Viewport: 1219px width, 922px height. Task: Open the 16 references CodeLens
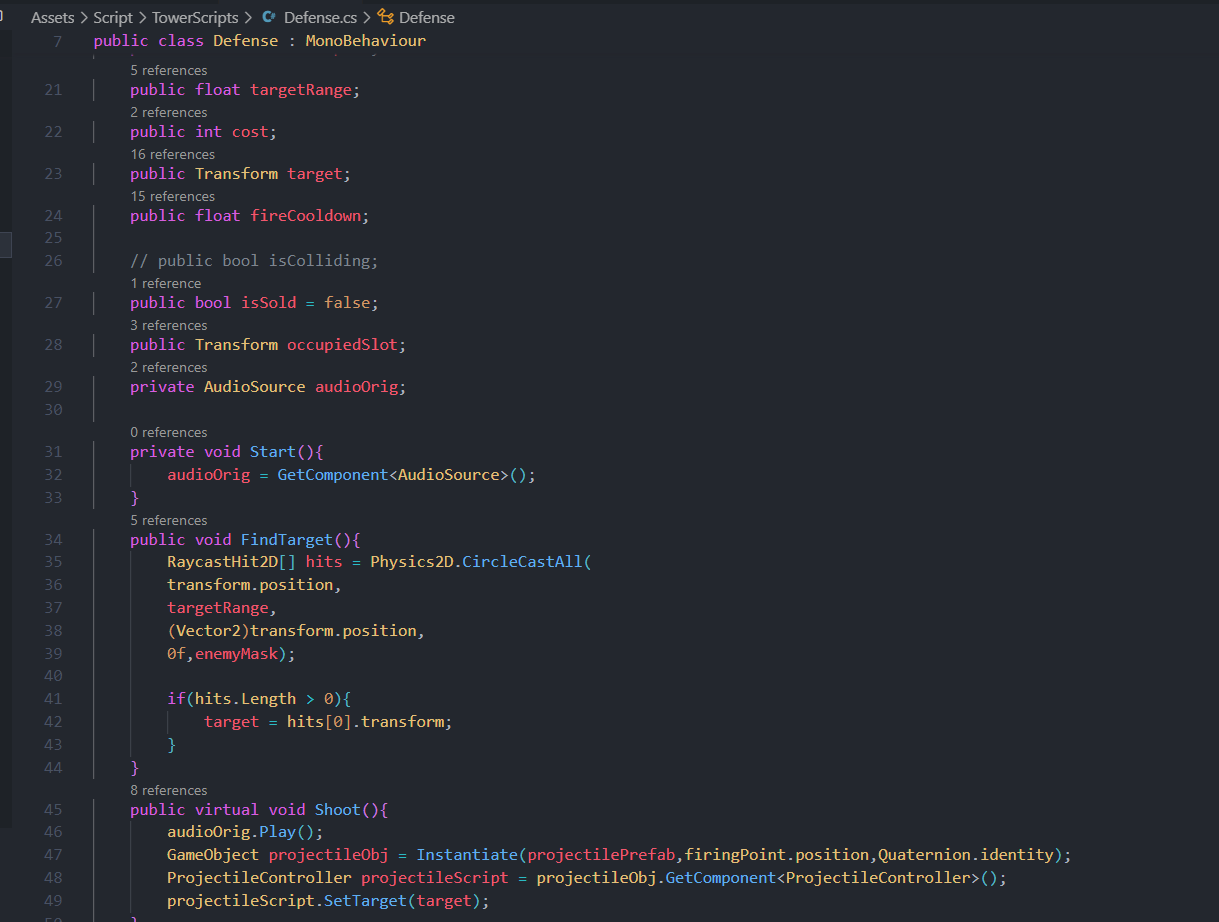[172, 154]
